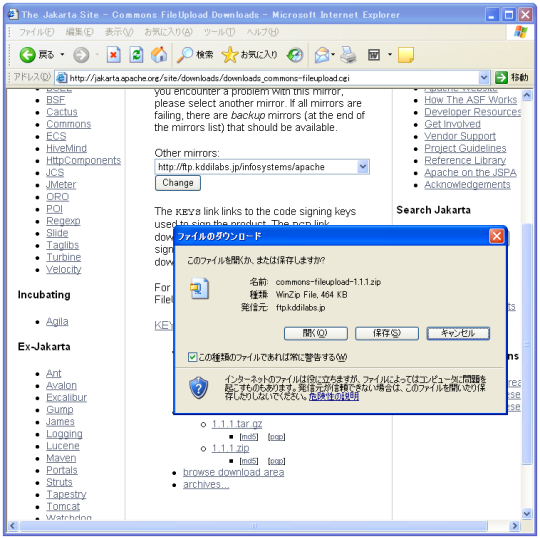Screen dimensions: 540x539
Task: Click the horizontal scrollbar thumb
Action: click(253, 526)
